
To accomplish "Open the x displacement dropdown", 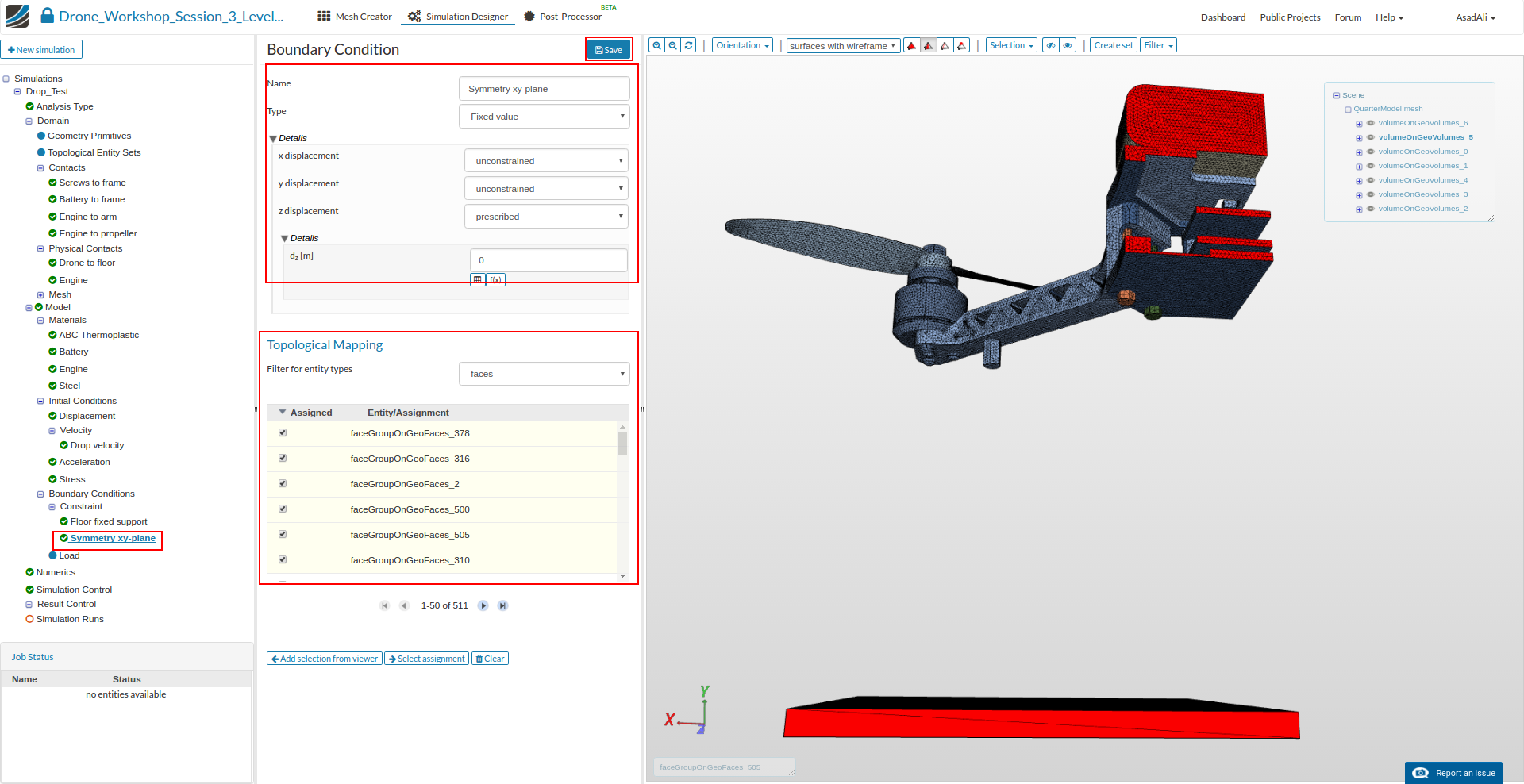I will (546, 161).
